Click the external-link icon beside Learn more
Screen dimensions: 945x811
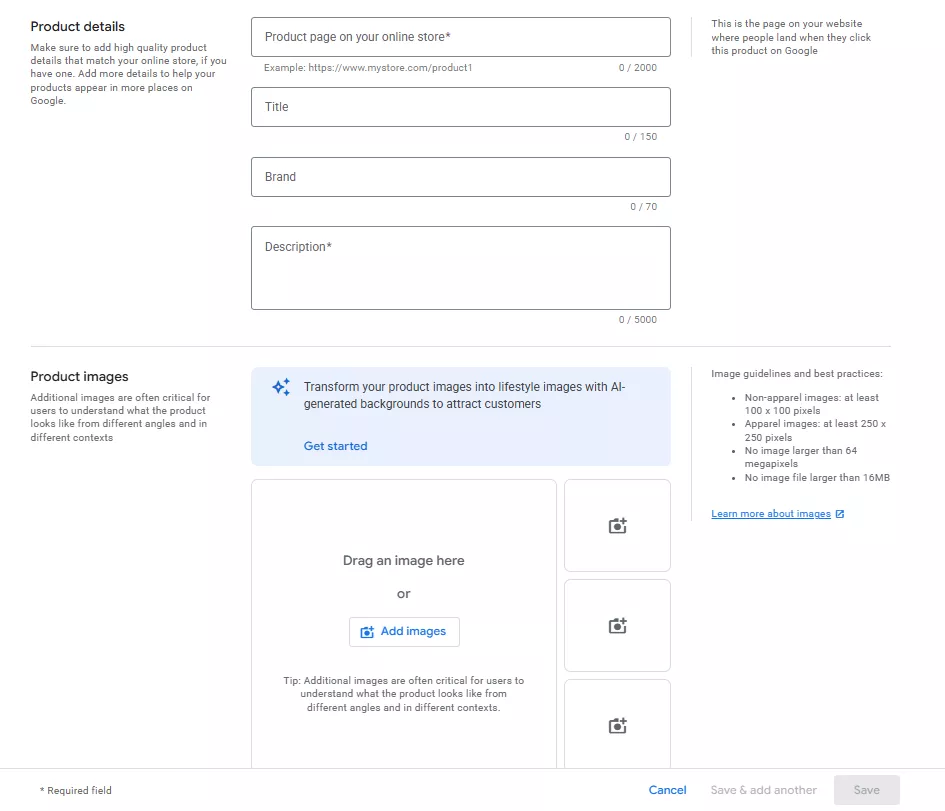click(840, 514)
